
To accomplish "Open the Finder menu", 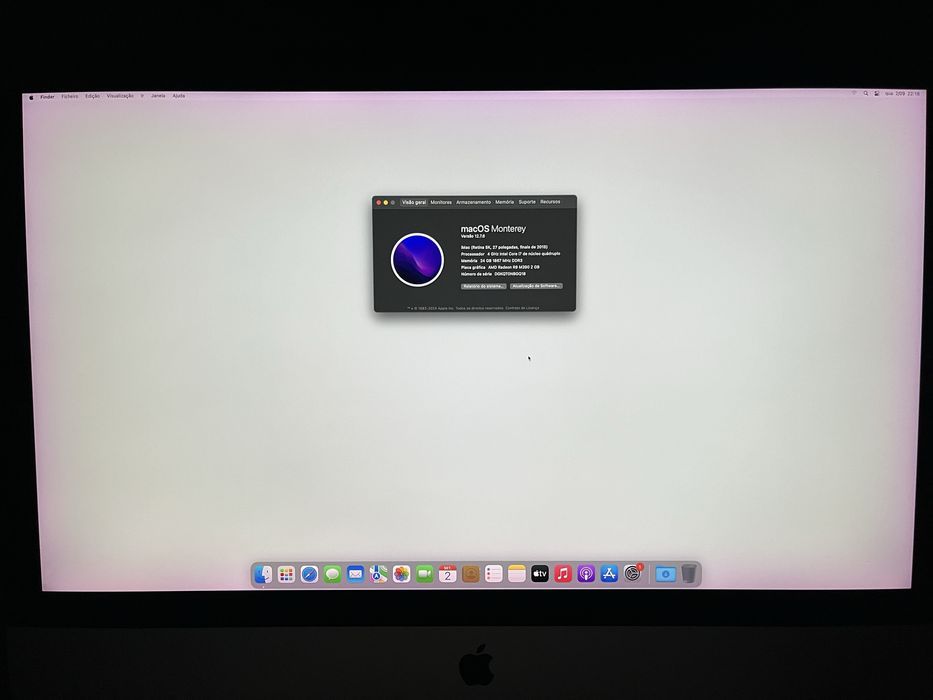I will pyautogui.click(x=48, y=97).
